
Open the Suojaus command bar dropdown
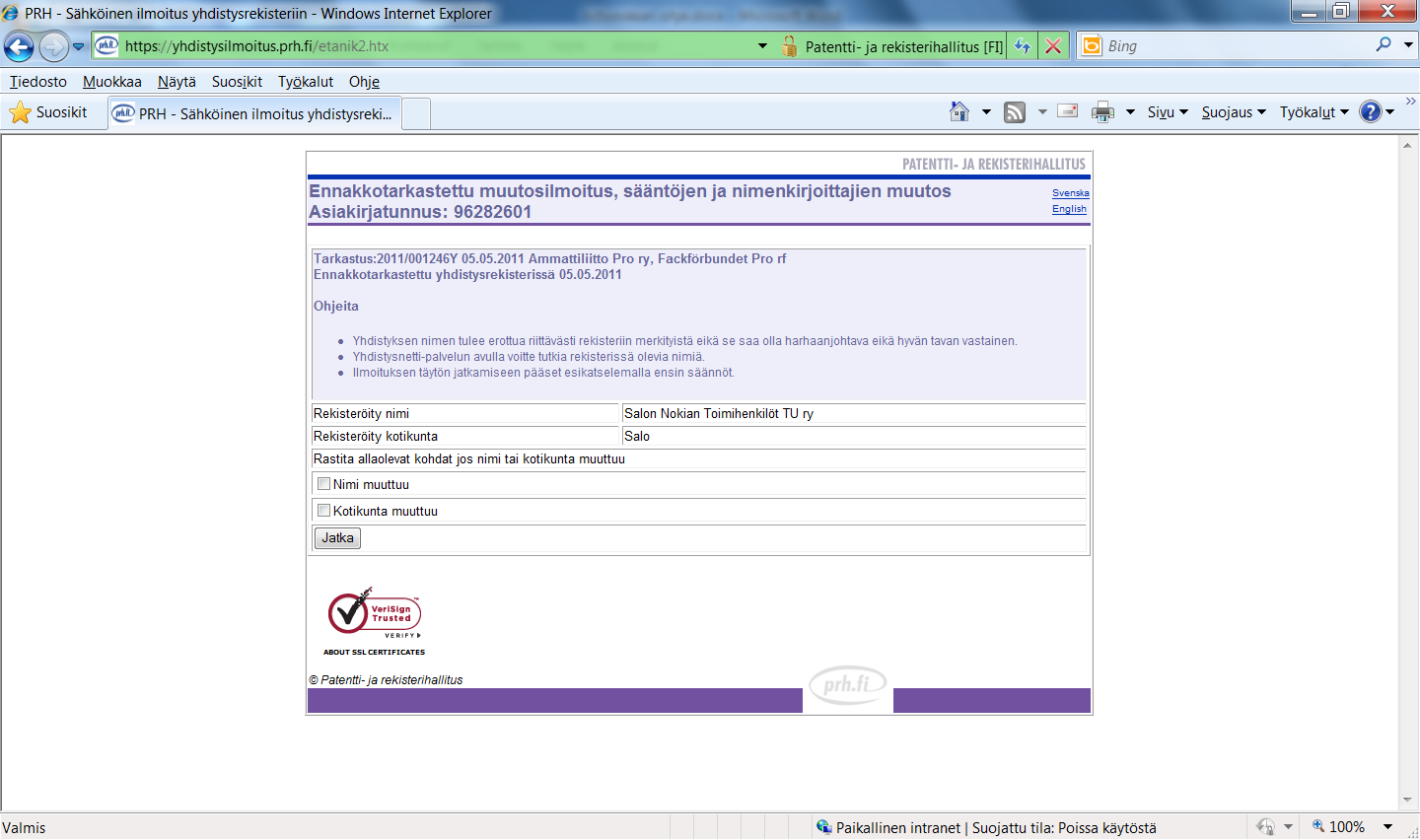[1234, 112]
